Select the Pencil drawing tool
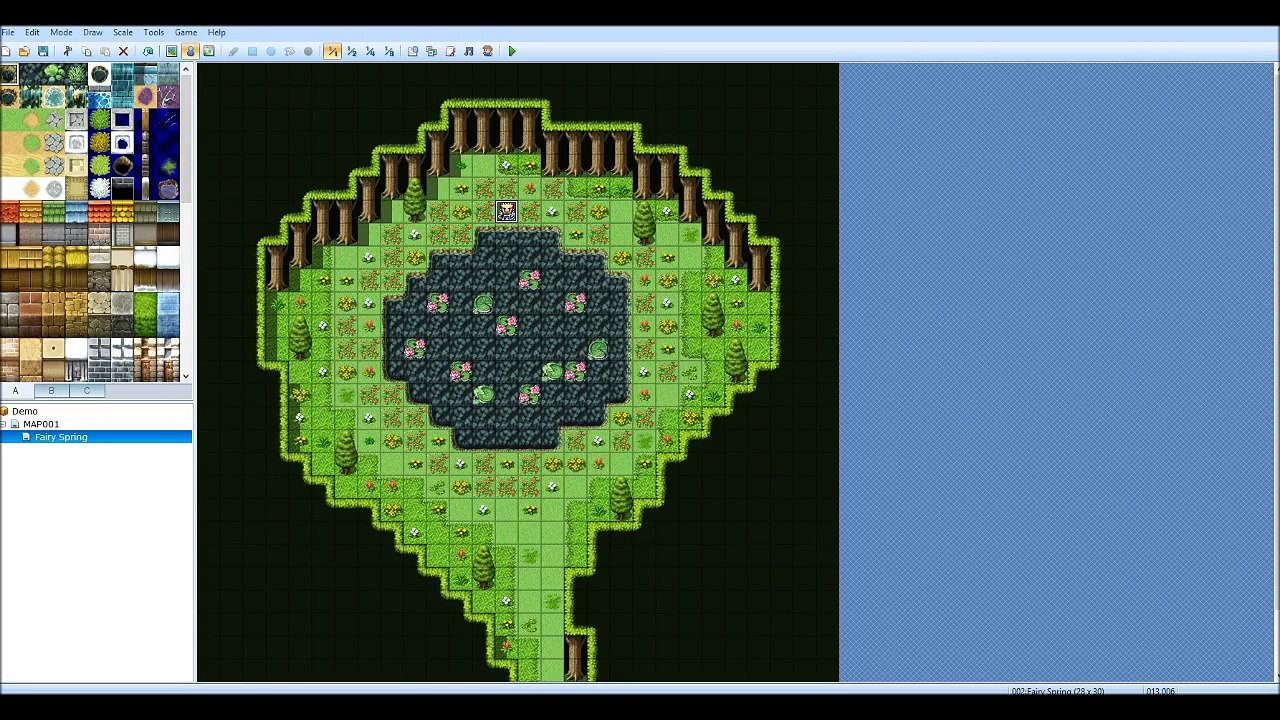 [x=233, y=51]
